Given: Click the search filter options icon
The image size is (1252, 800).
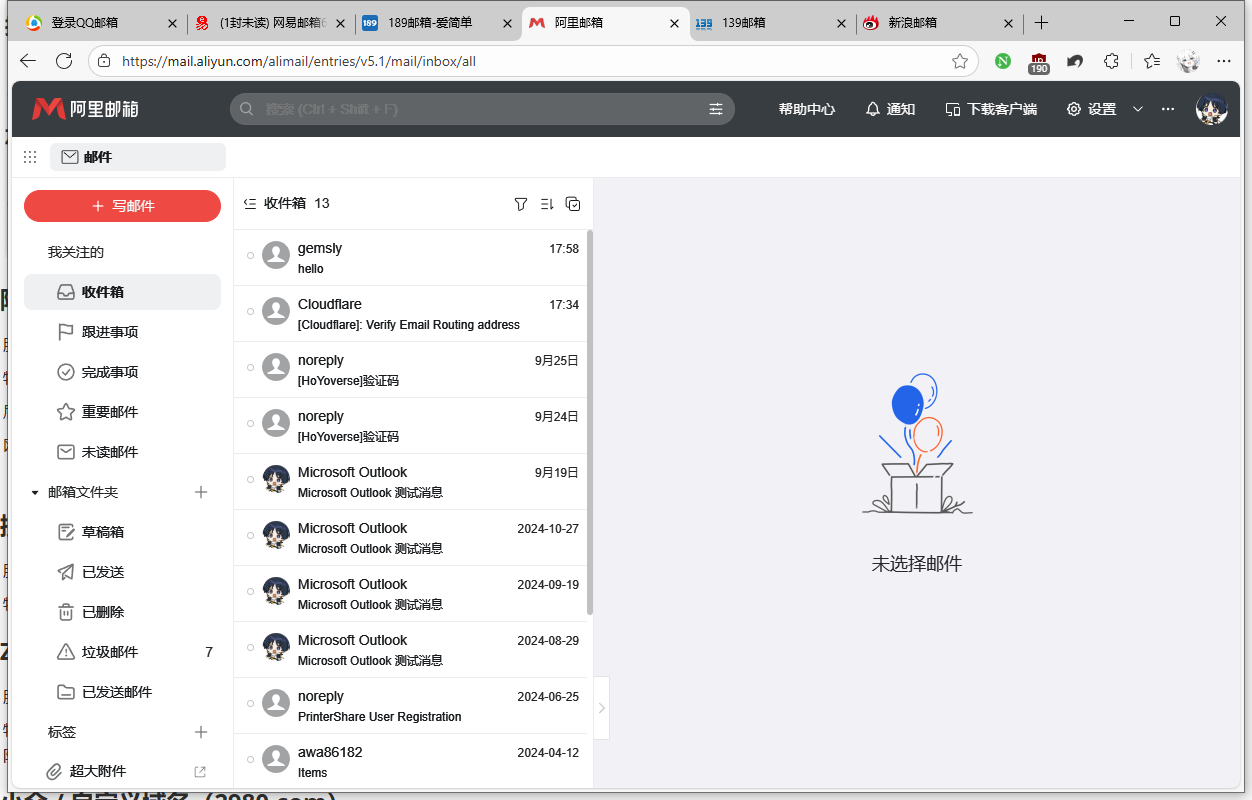Looking at the screenshot, I should (716, 109).
